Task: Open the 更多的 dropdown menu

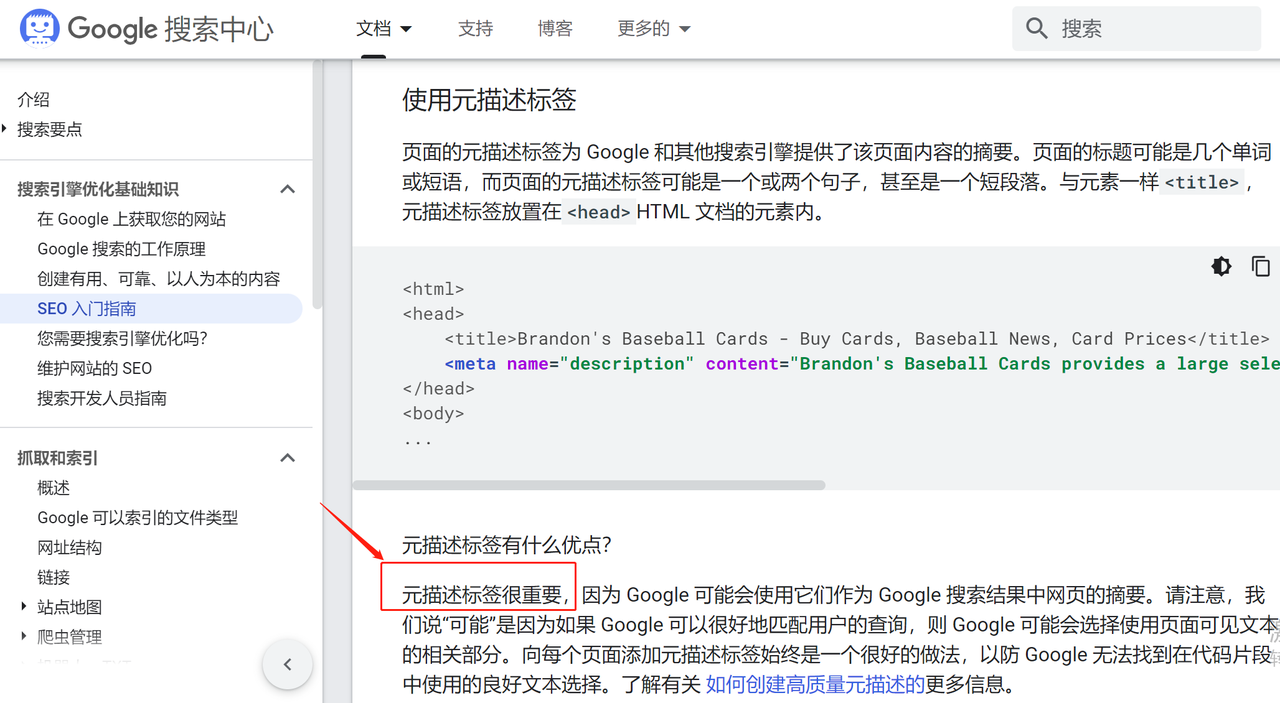Action: tap(653, 28)
